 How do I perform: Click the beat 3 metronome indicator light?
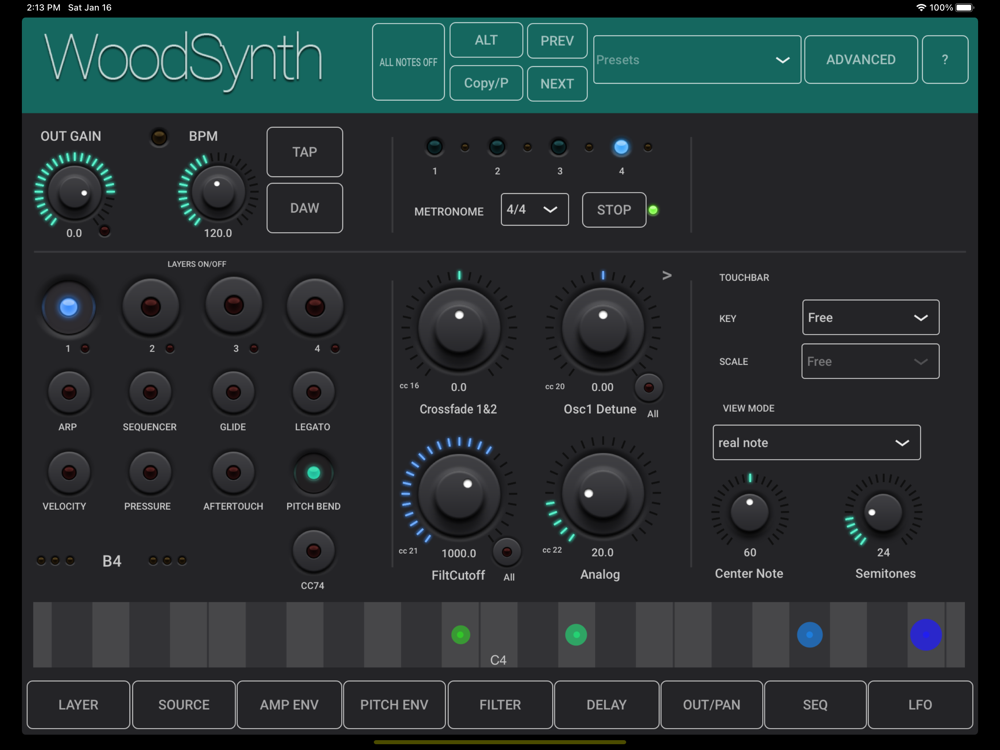[559, 147]
